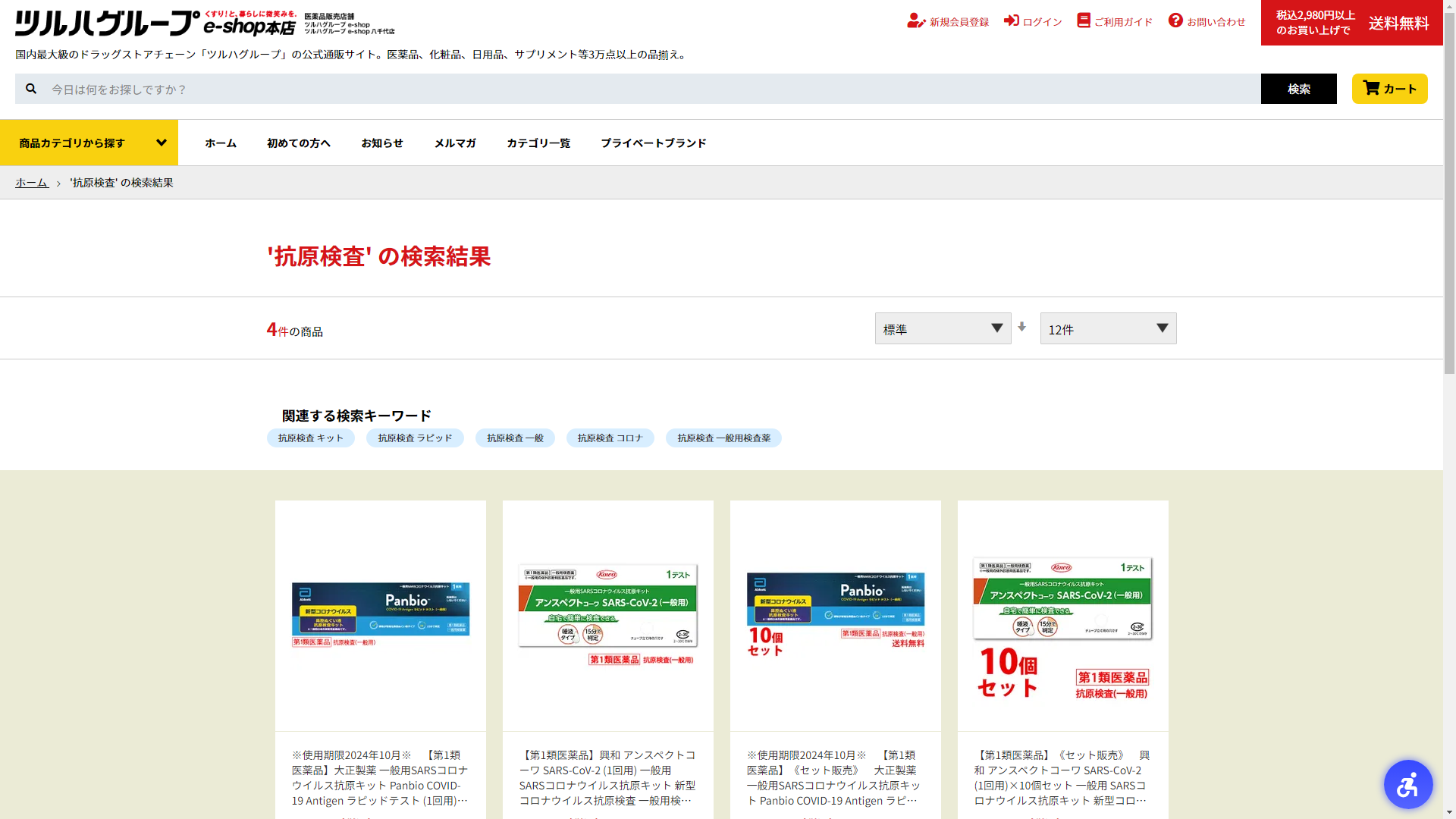Open the yellow cart button
Image resolution: width=1456 pixels, height=819 pixels.
[x=1389, y=89]
